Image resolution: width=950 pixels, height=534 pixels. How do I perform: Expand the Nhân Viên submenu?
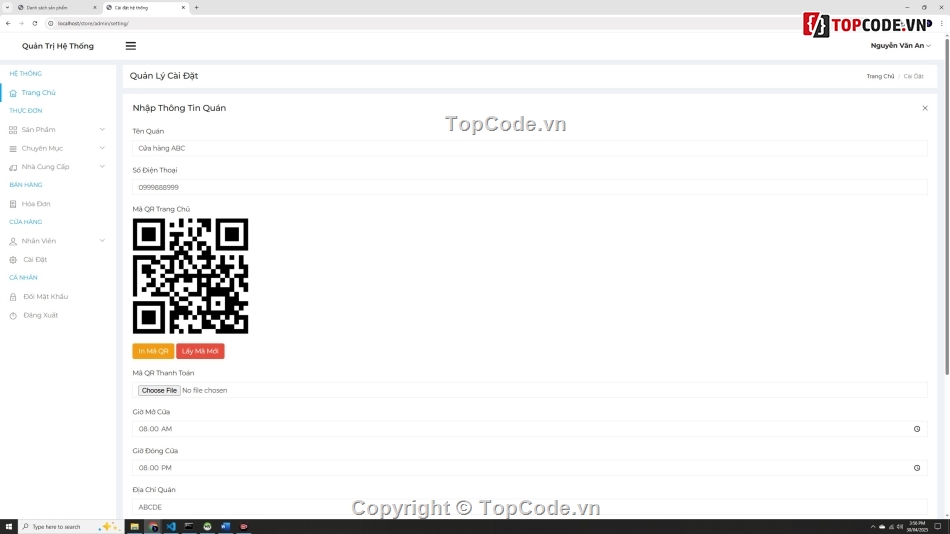102,241
